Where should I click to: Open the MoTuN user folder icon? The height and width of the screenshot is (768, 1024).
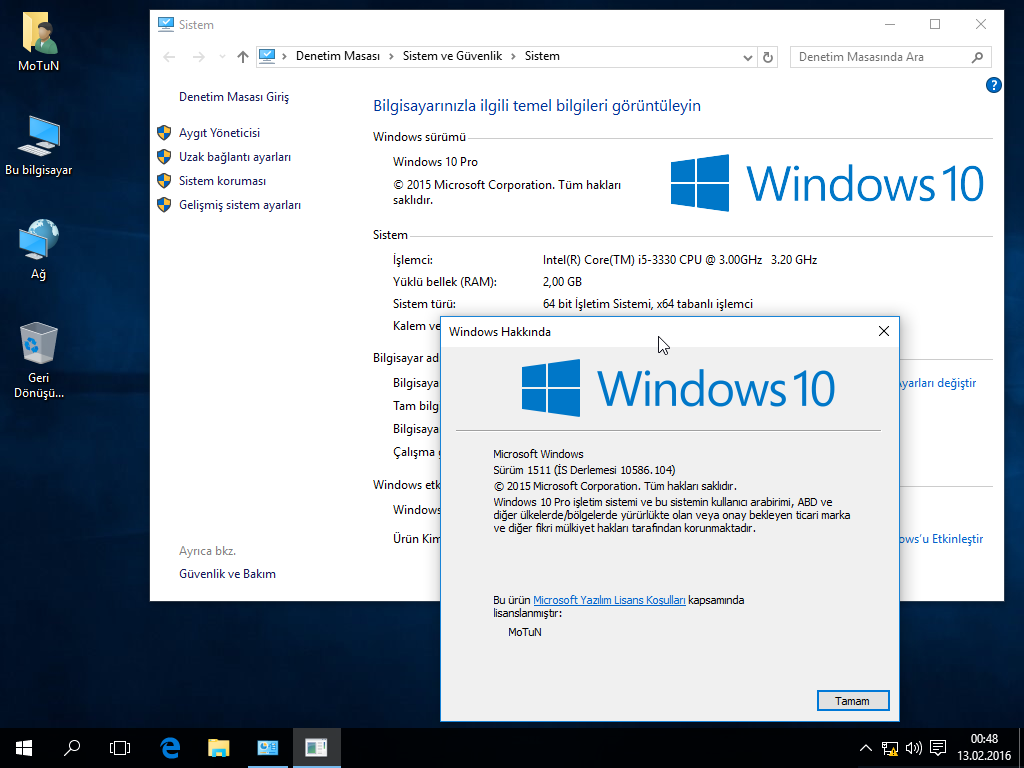[39, 42]
